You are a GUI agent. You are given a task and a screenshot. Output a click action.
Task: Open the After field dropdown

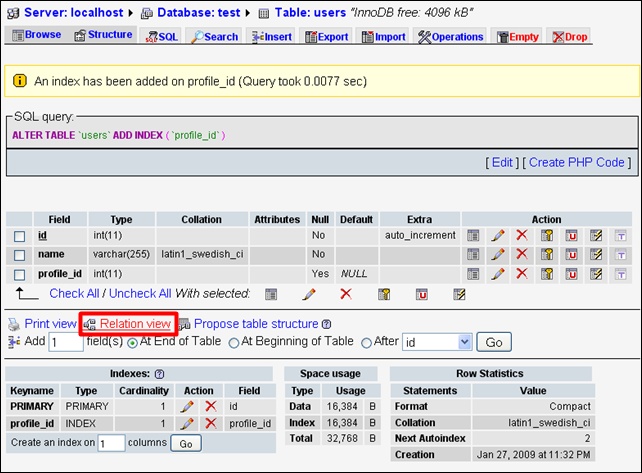coord(437,342)
